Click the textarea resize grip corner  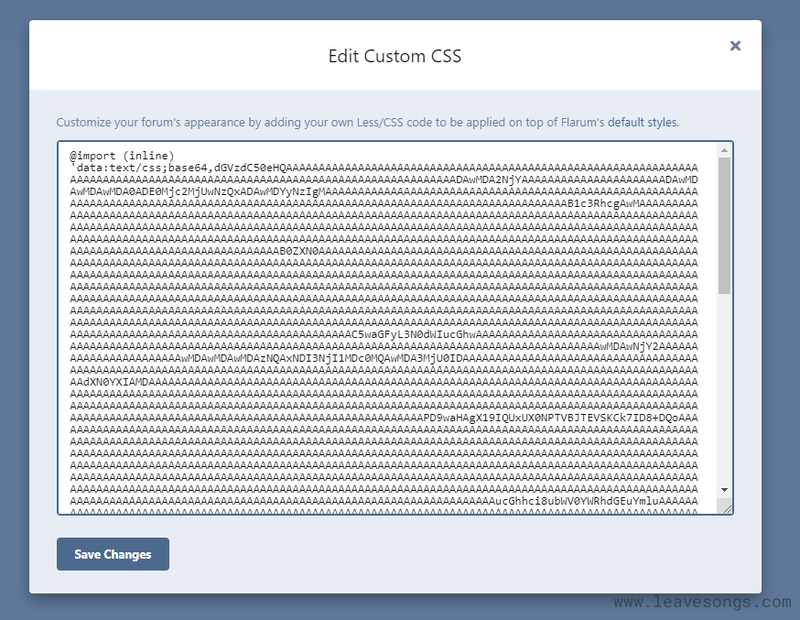point(727,508)
